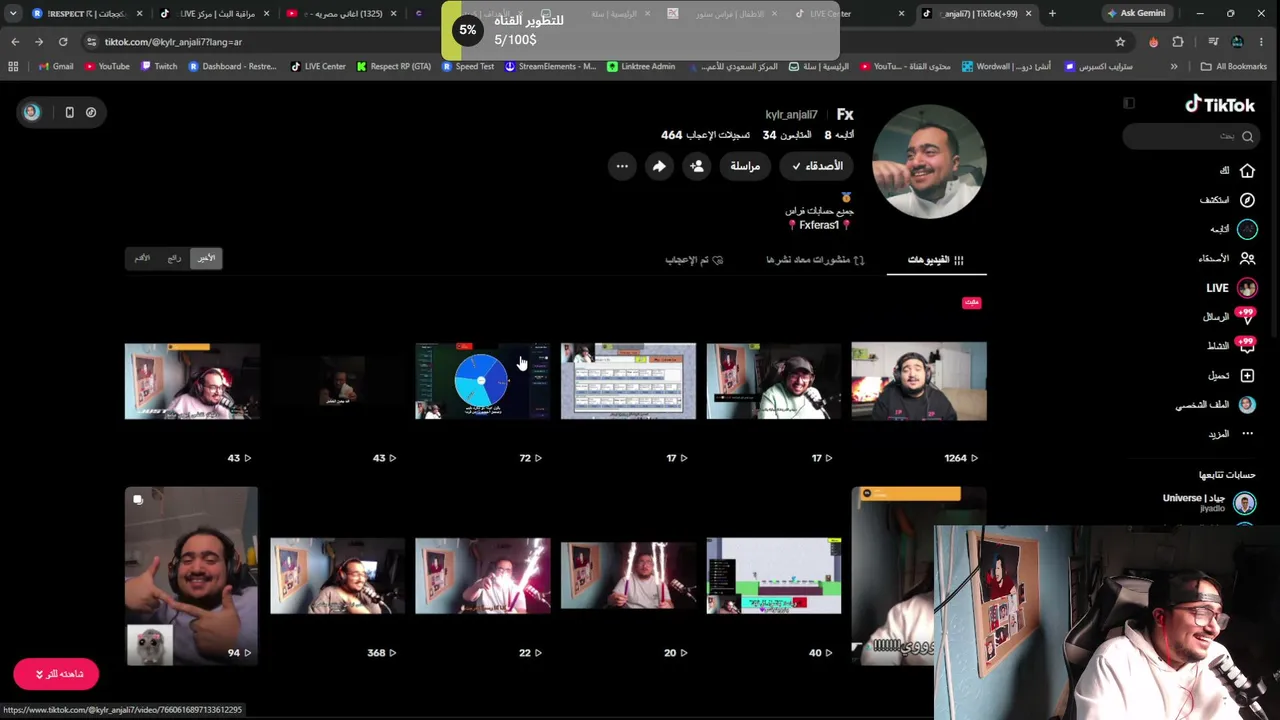Open the spreadsheet table video thumbnail
The width and height of the screenshot is (1280, 720).
click(x=628, y=381)
